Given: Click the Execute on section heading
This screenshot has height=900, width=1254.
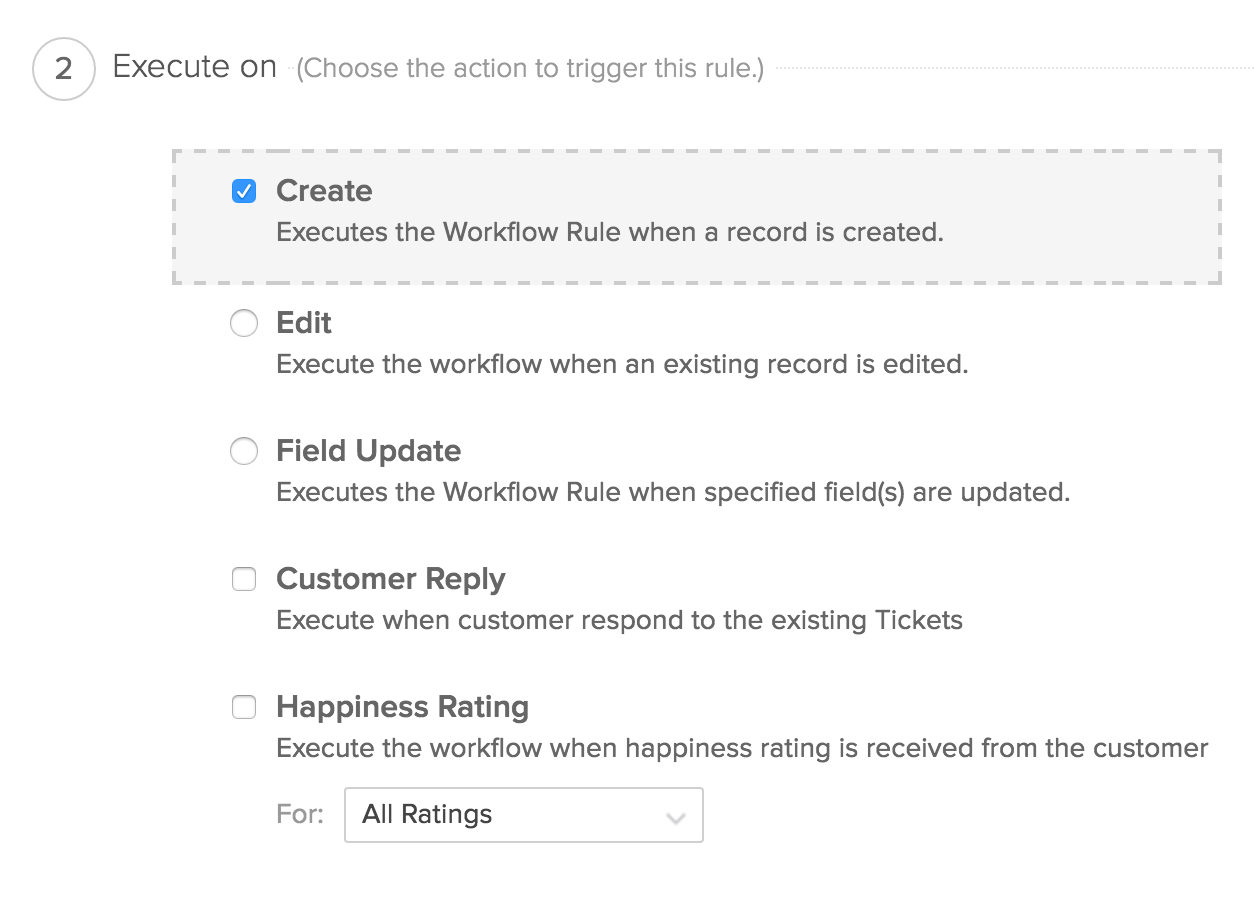Looking at the screenshot, I should coord(194,67).
